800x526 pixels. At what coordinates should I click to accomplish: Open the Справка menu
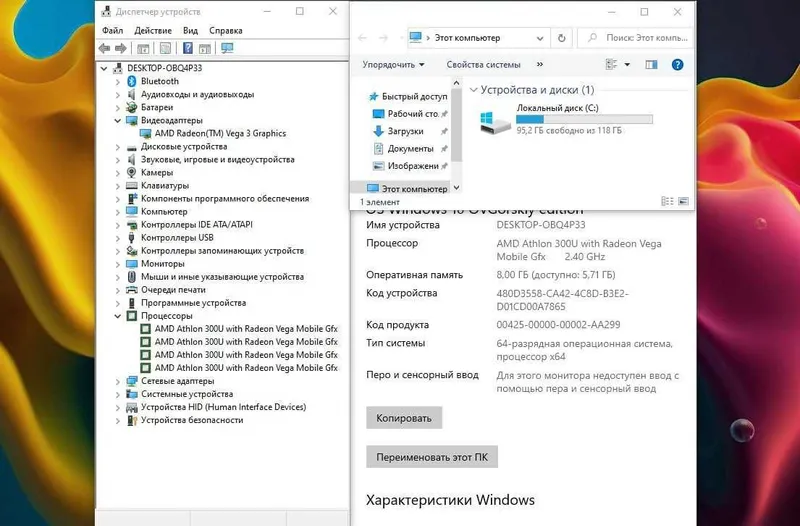coord(226,31)
